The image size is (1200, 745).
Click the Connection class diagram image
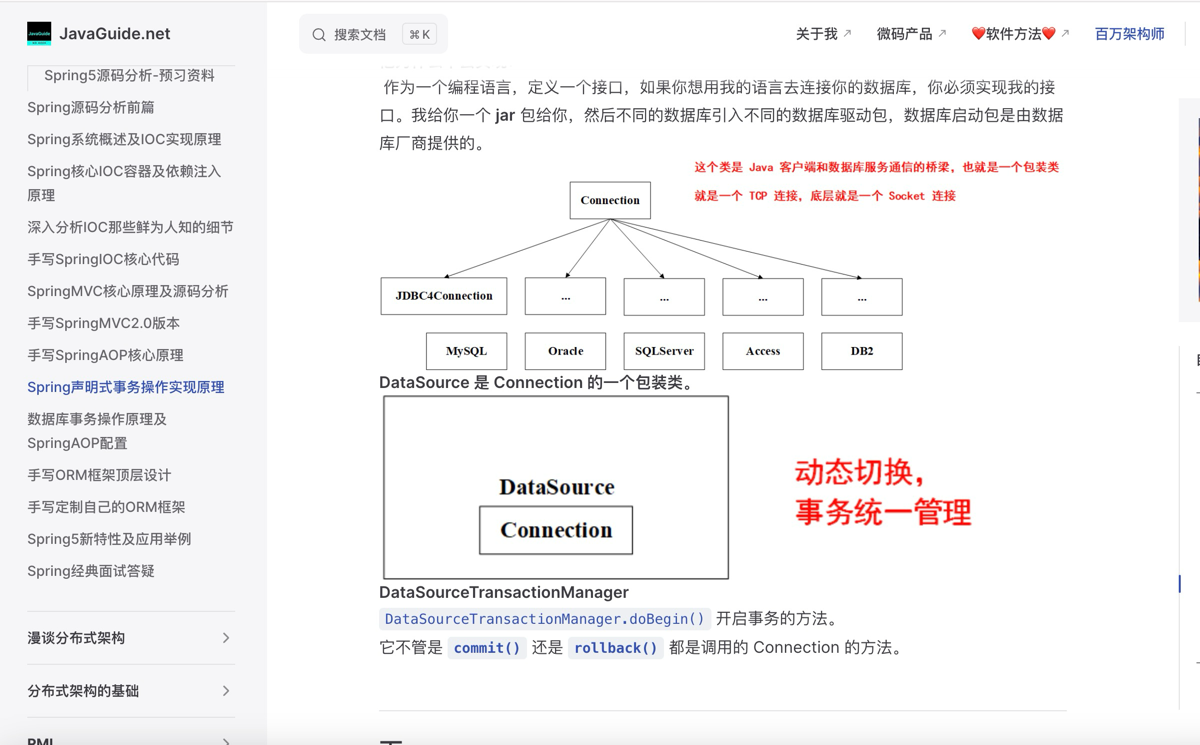click(x=720, y=264)
